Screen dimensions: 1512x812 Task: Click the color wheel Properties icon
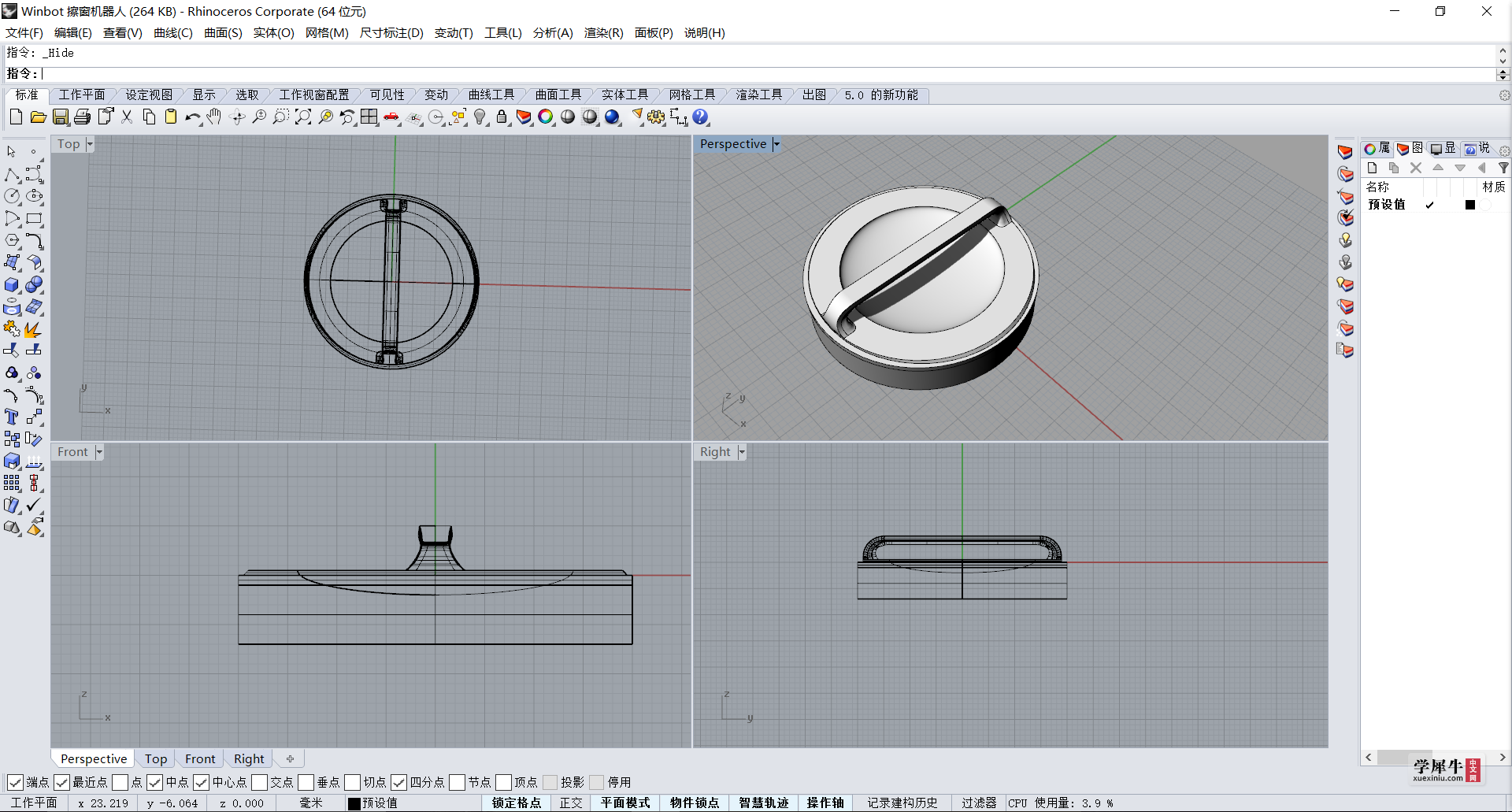click(546, 117)
